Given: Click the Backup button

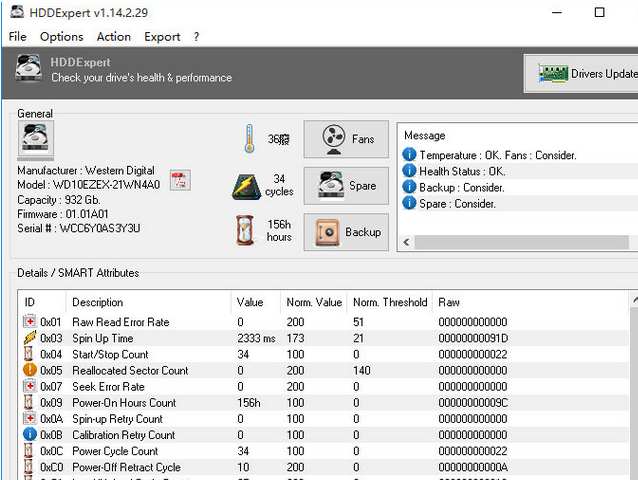Looking at the screenshot, I should (346, 232).
